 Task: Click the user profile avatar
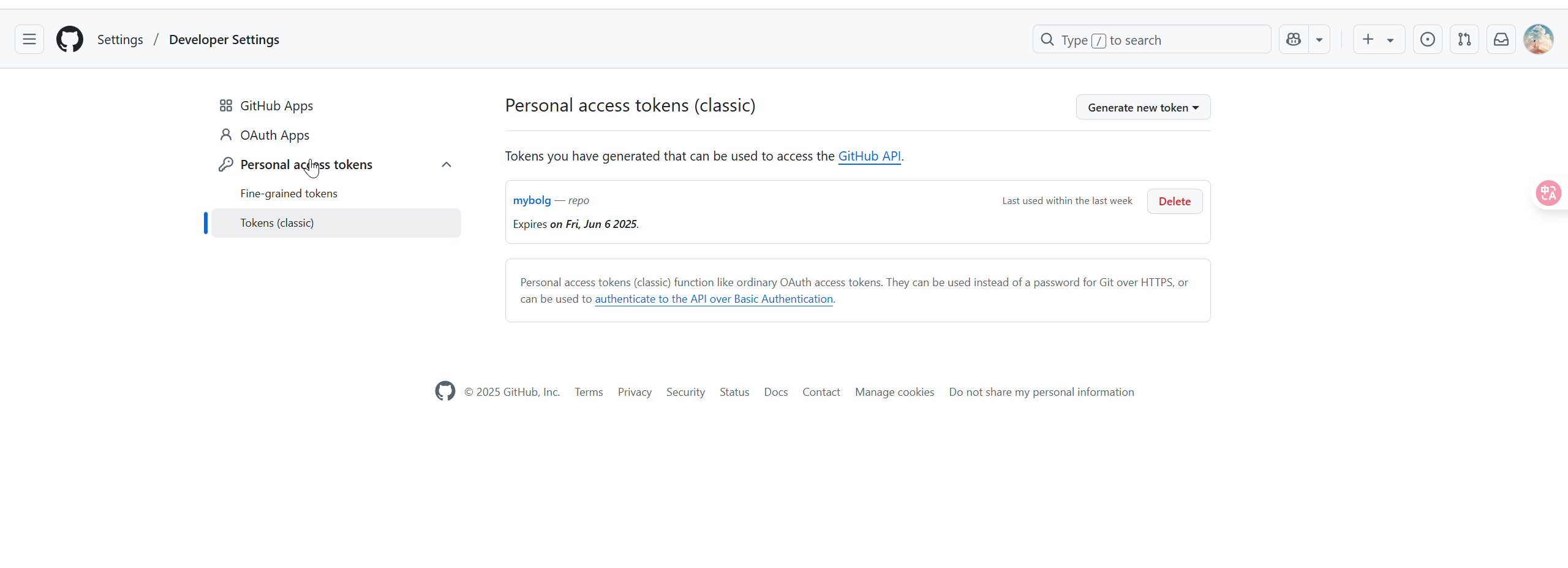click(1538, 40)
